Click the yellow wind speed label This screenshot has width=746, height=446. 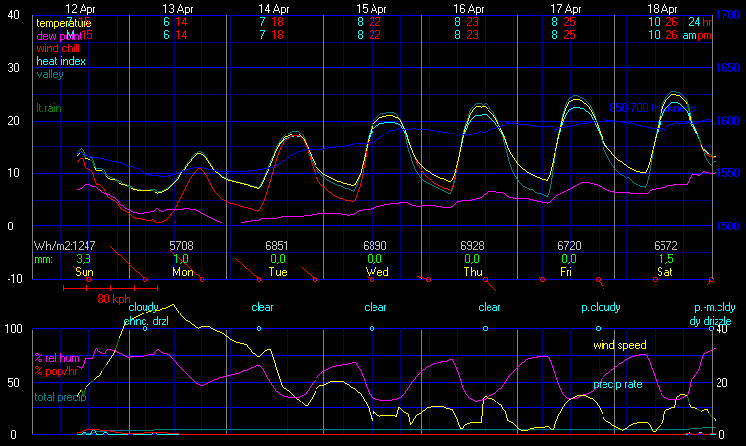[x=617, y=345]
